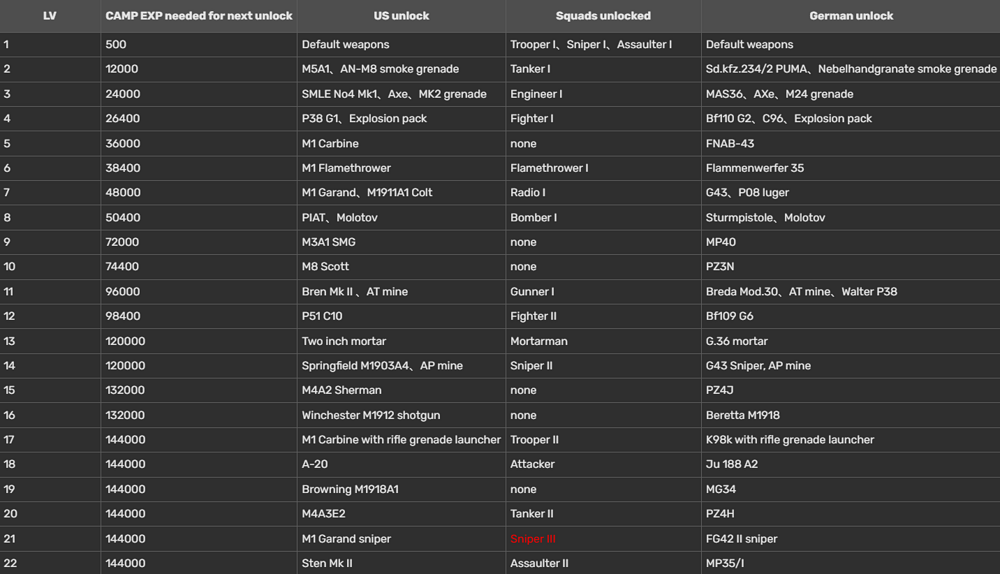Click the Squads unlocked column header
Viewport: 1000px width, 574px height.
tap(603, 16)
